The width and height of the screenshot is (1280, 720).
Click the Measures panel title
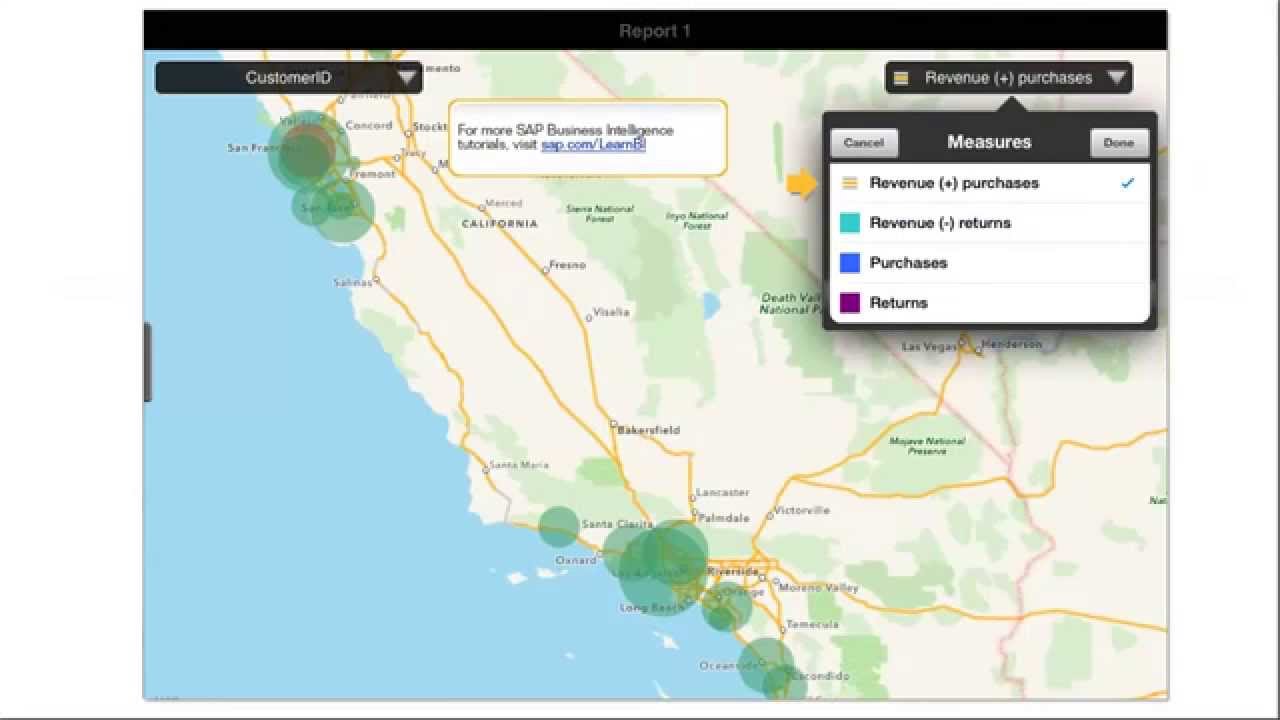click(x=989, y=142)
